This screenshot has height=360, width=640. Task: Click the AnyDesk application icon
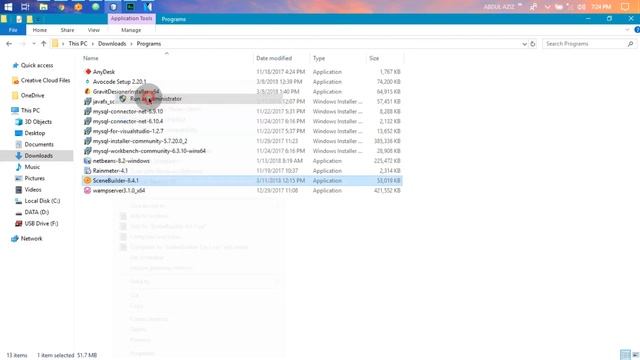coord(87,71)
